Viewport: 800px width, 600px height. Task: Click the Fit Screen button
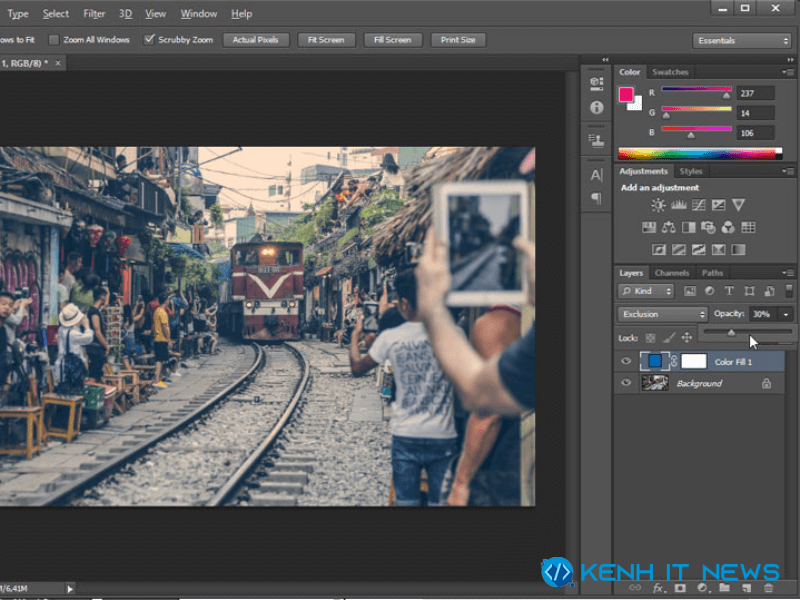pos(326,40)
